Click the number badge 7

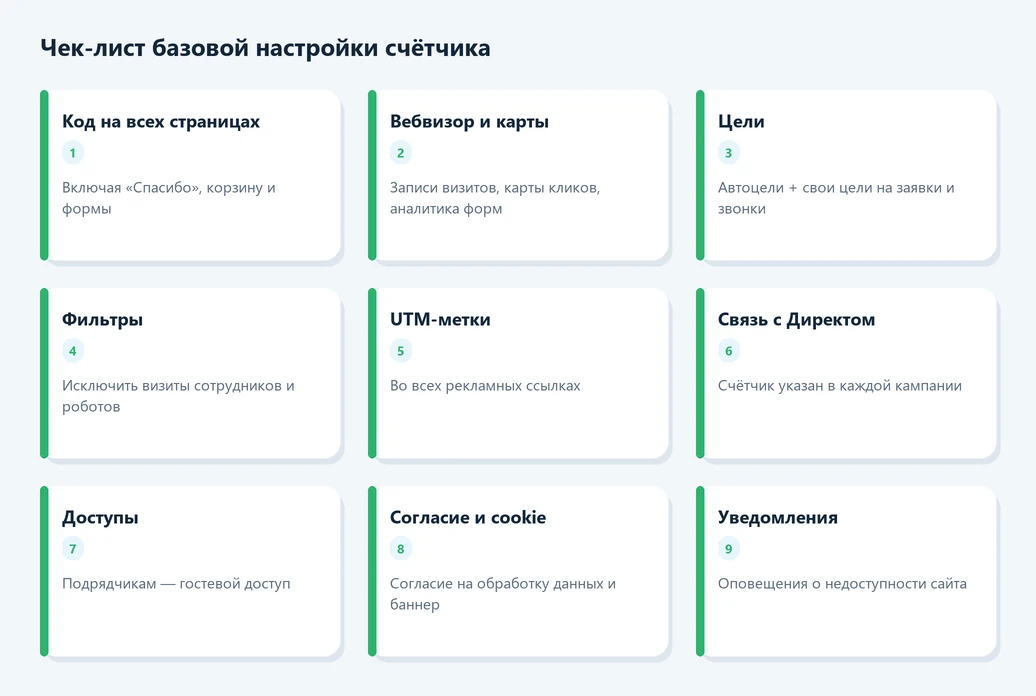pos(73,549)
